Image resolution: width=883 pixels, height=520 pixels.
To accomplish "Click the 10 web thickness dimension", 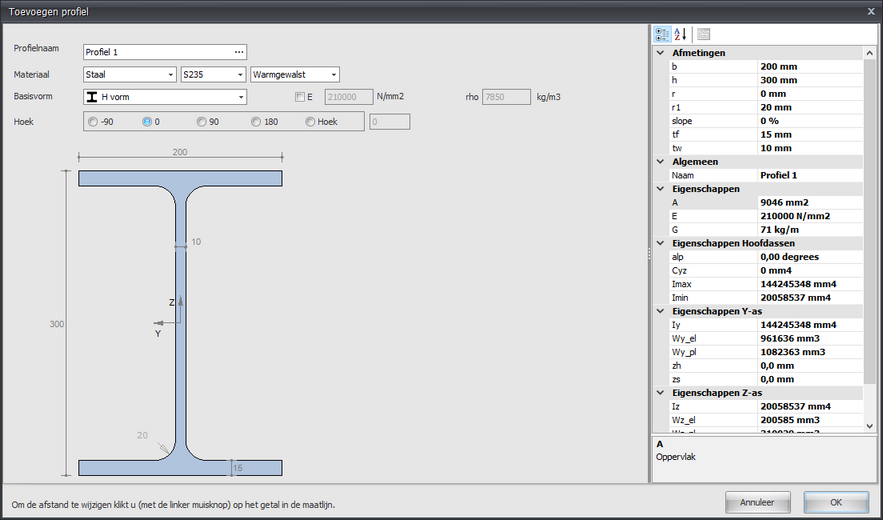I will point(196,242).
